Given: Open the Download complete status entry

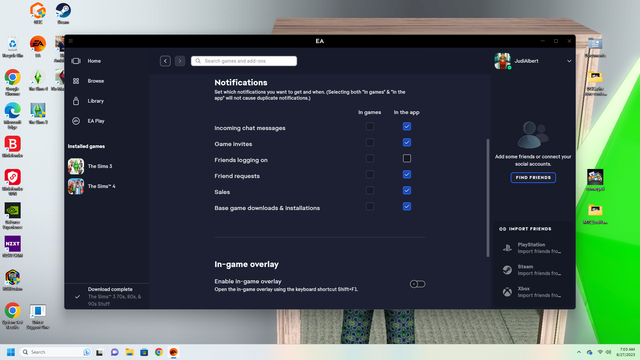Looking at the screenshot, I should [107, 296].
